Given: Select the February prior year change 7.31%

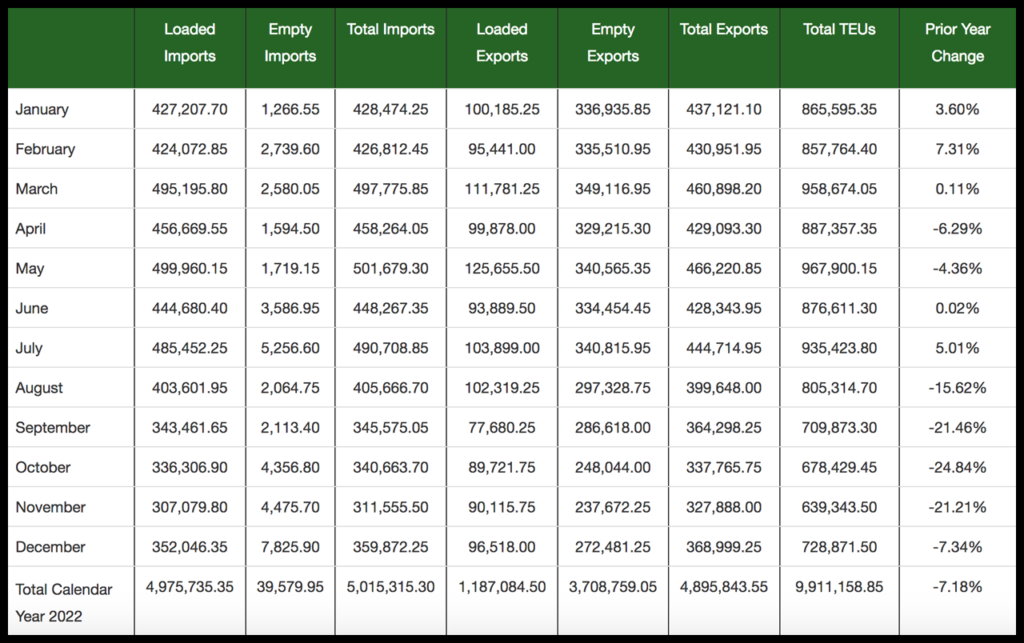Looking at the screenshot, I should point(957,149).
